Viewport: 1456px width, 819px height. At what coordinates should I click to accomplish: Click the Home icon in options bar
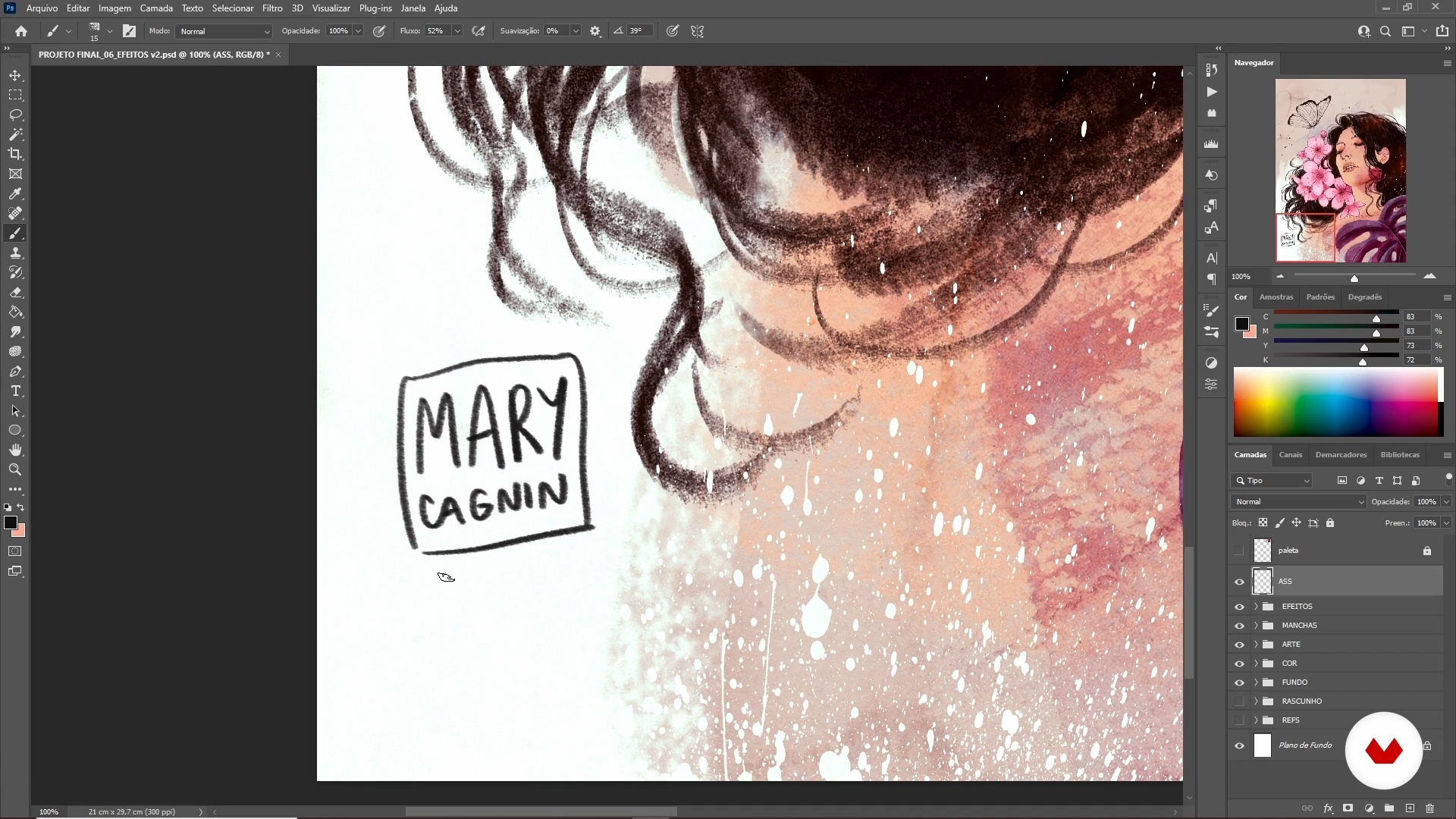pos(21,31)
